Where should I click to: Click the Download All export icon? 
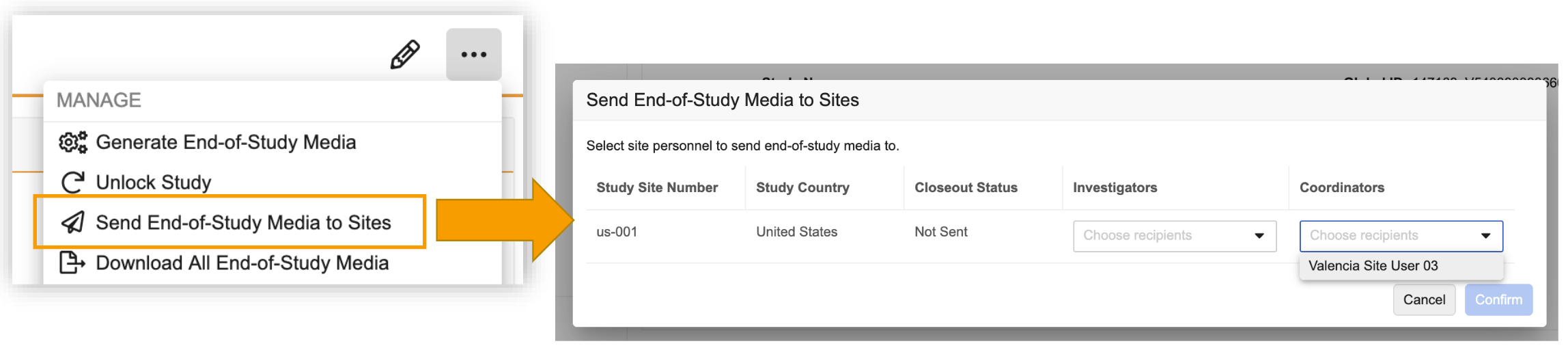pyautogui.click(x=72, y=263)
